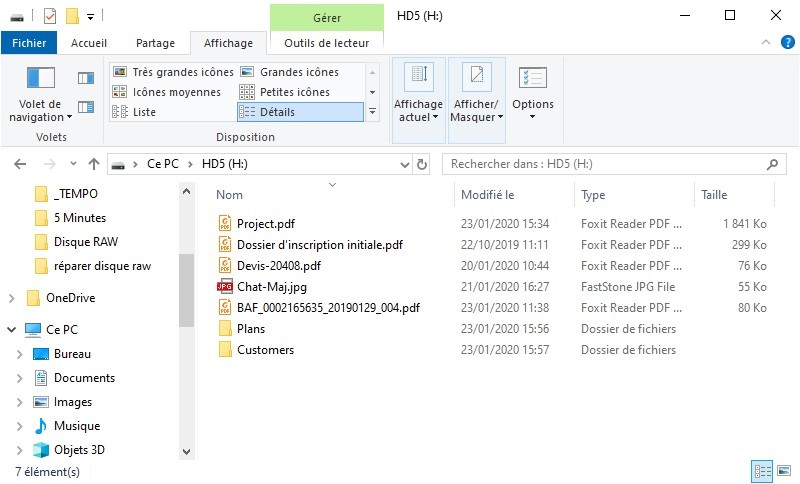Expand the Documents tree node
Screen dimensions: 800x484
19,378
